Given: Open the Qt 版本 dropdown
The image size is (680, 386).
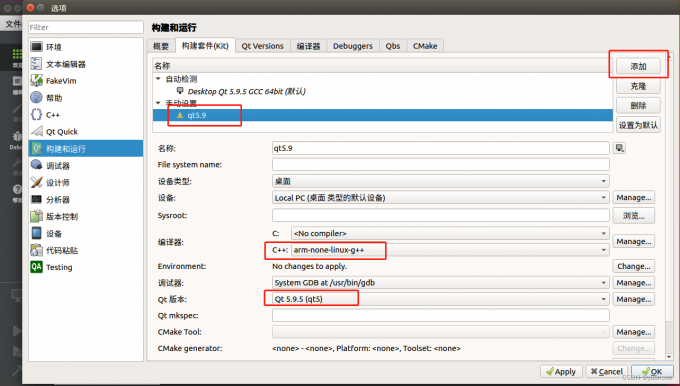Looking at the screenshot, I should (441, 299).
